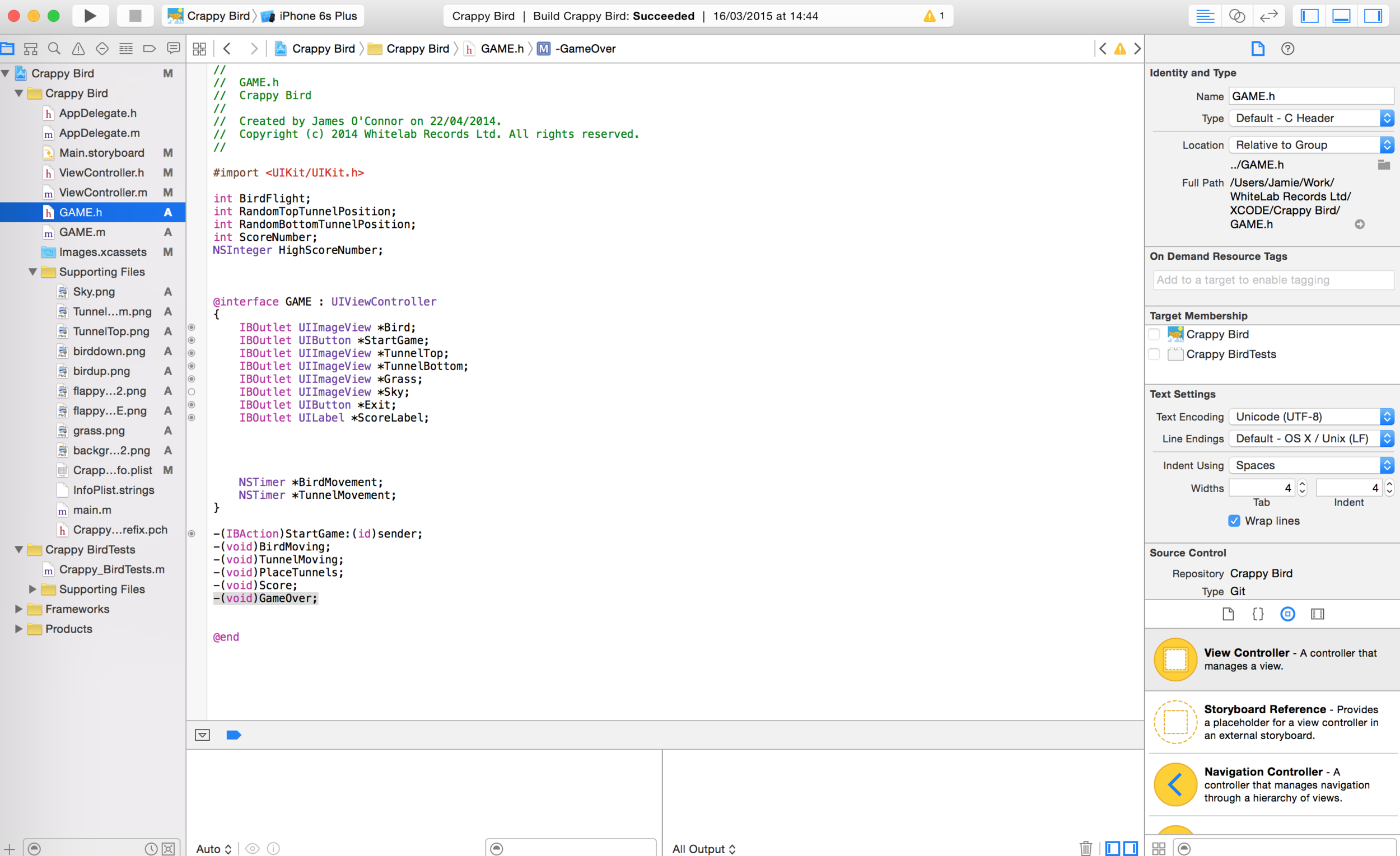Show the Object library

pyautogui.click(x=1287, y=614)
